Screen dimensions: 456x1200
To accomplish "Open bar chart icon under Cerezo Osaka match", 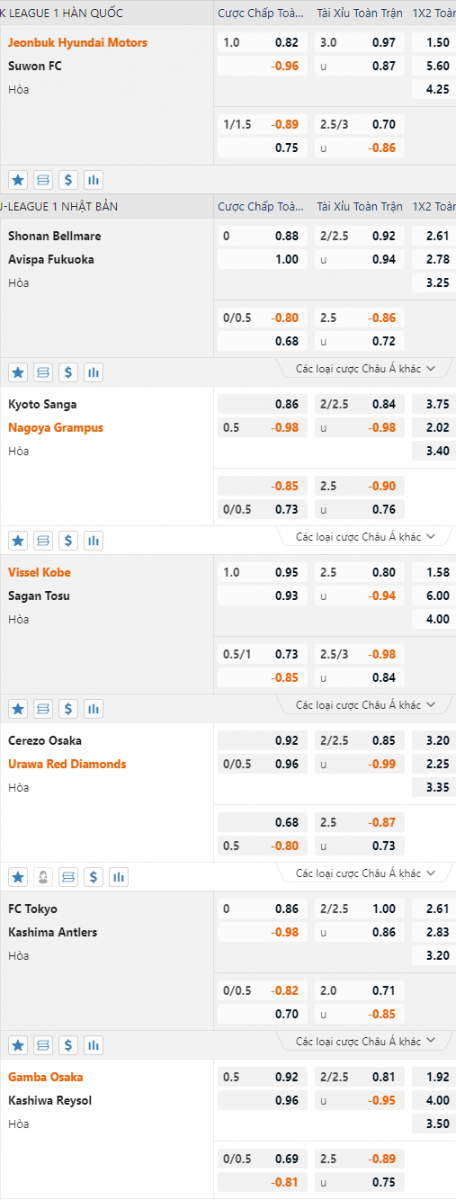I will (118, 877).
